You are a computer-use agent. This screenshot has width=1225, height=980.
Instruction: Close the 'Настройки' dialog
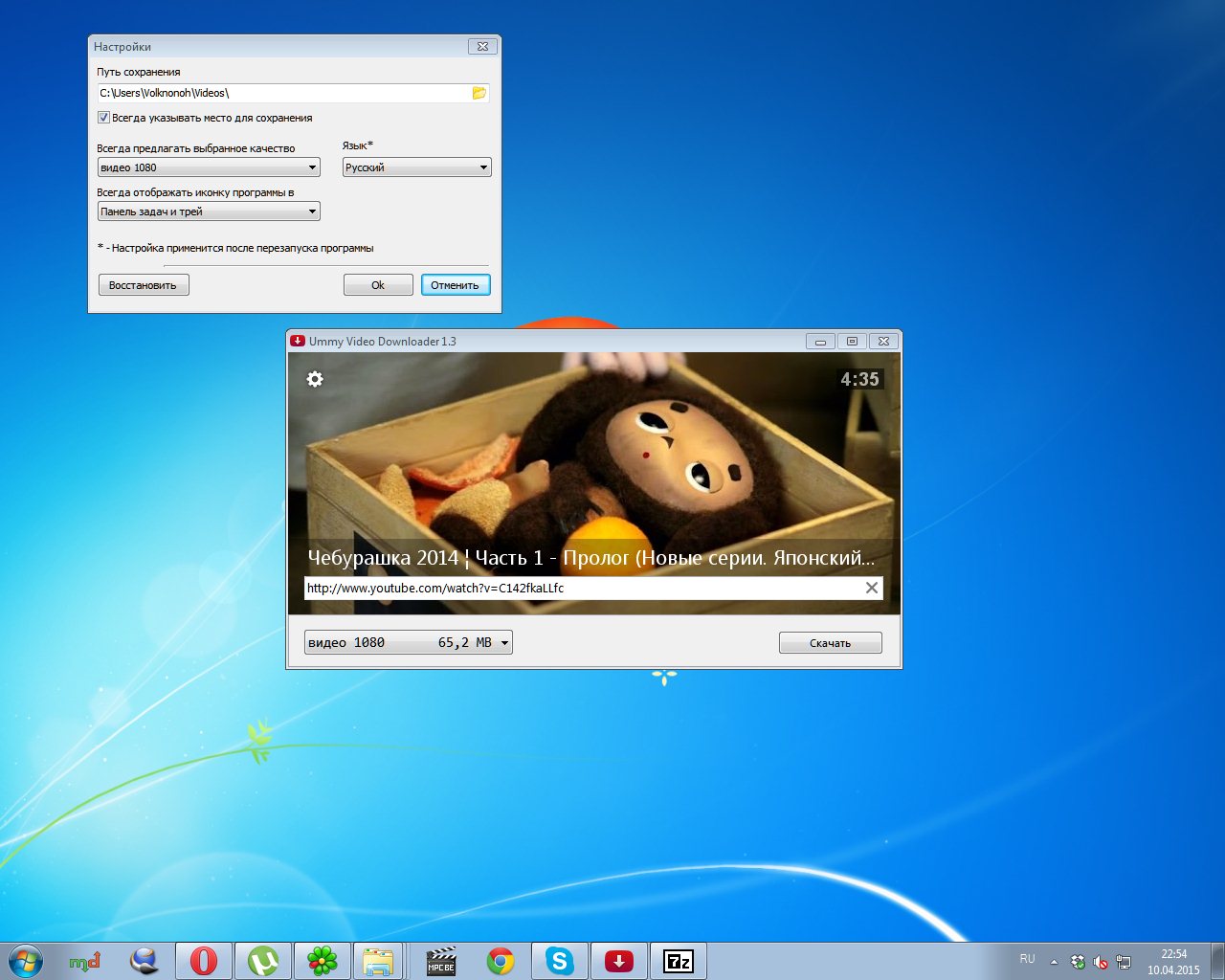[482, 46]
